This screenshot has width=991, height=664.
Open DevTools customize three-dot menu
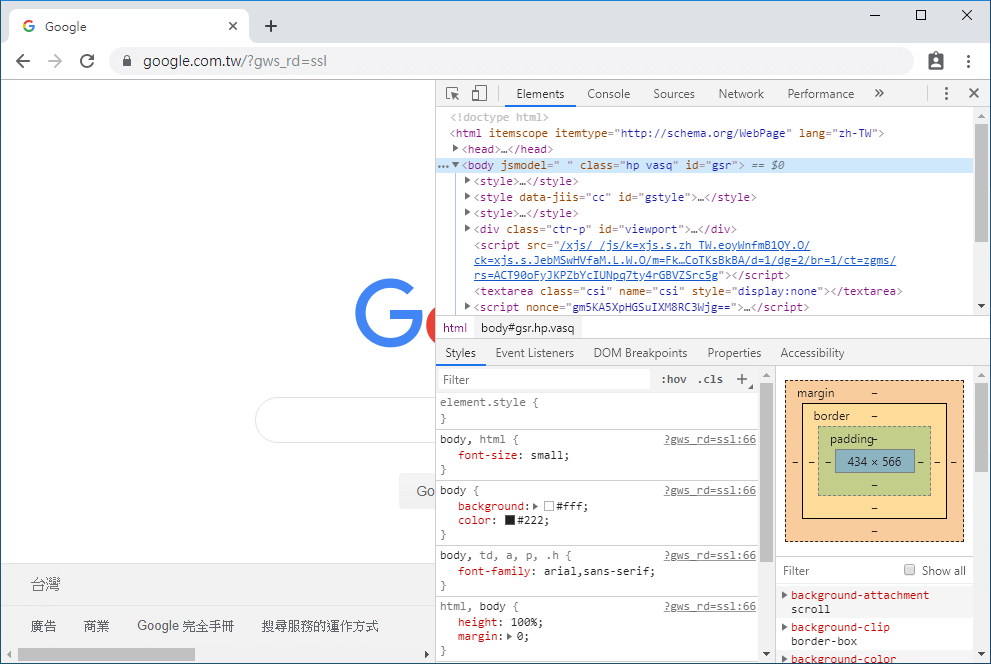(946, 94)
